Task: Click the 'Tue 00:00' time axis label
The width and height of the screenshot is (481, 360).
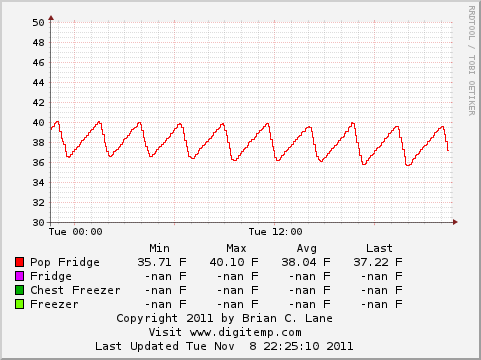Action: click(x=75, y=232)
